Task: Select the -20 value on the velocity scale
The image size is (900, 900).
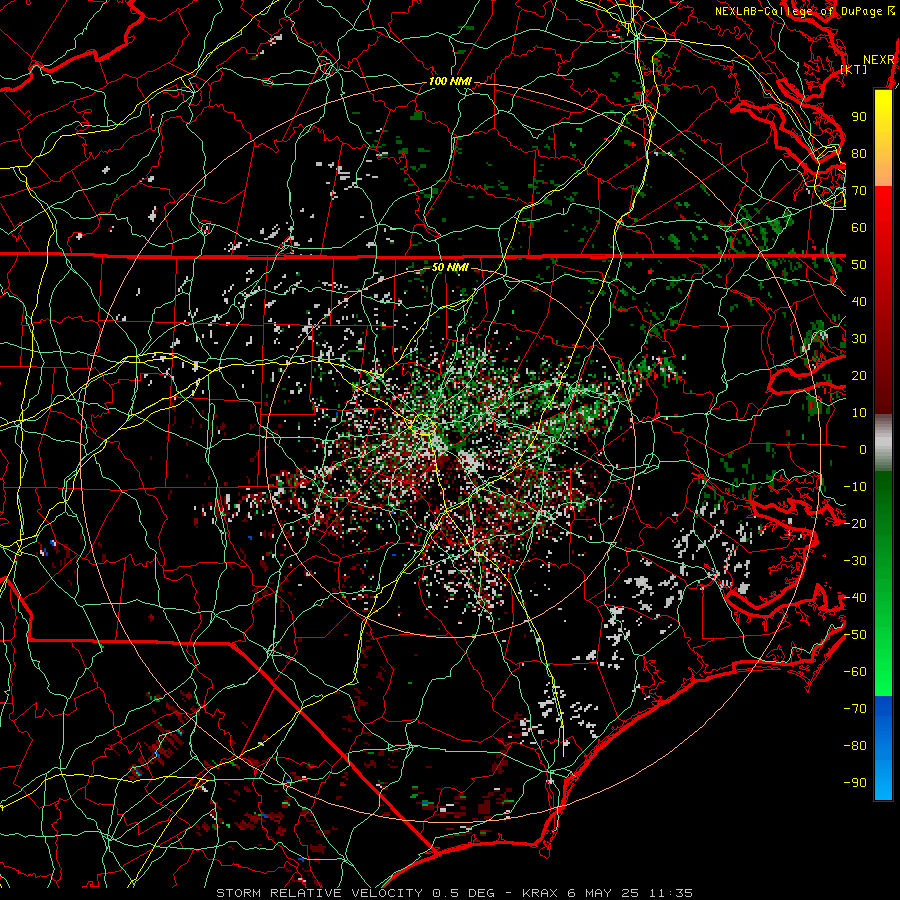Action: [x=855, y=523]
